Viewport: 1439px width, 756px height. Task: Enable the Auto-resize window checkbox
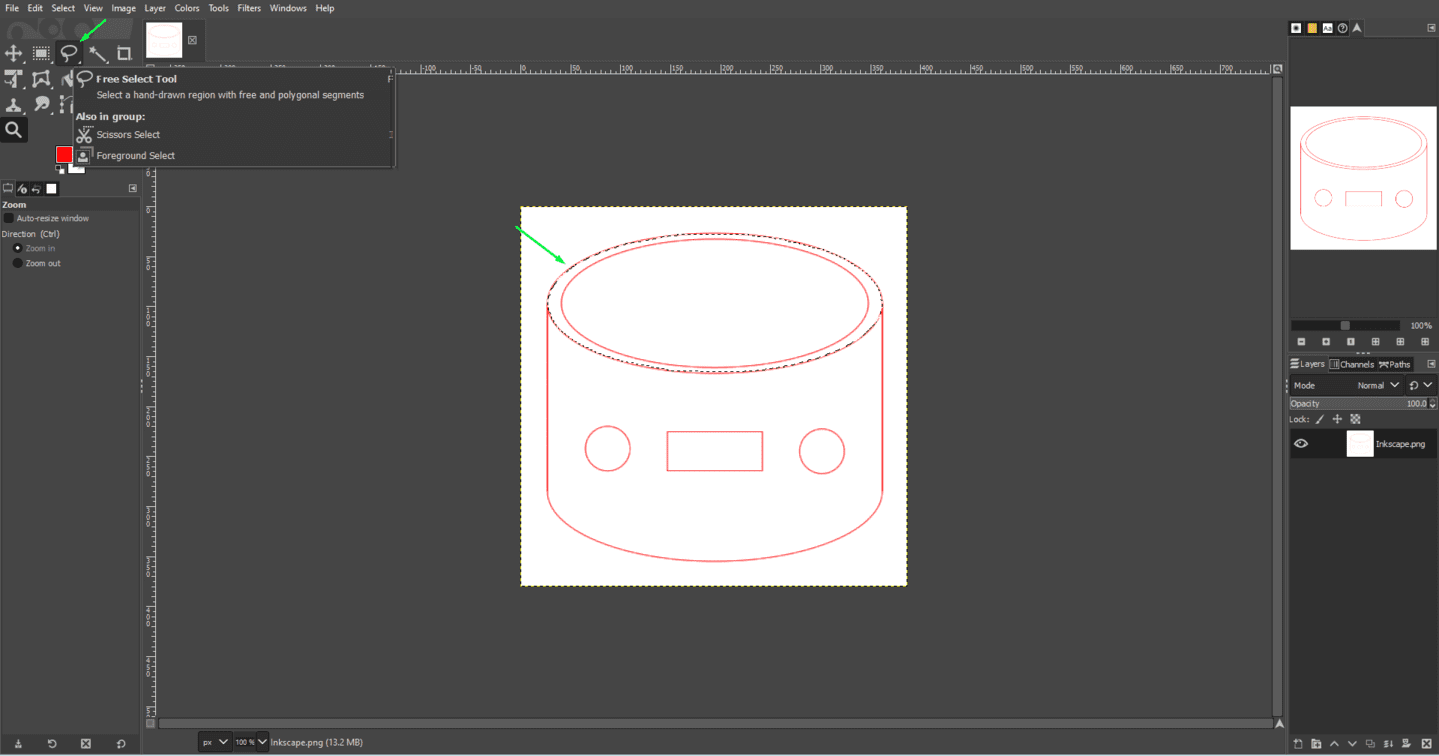(x=9, y=218)
